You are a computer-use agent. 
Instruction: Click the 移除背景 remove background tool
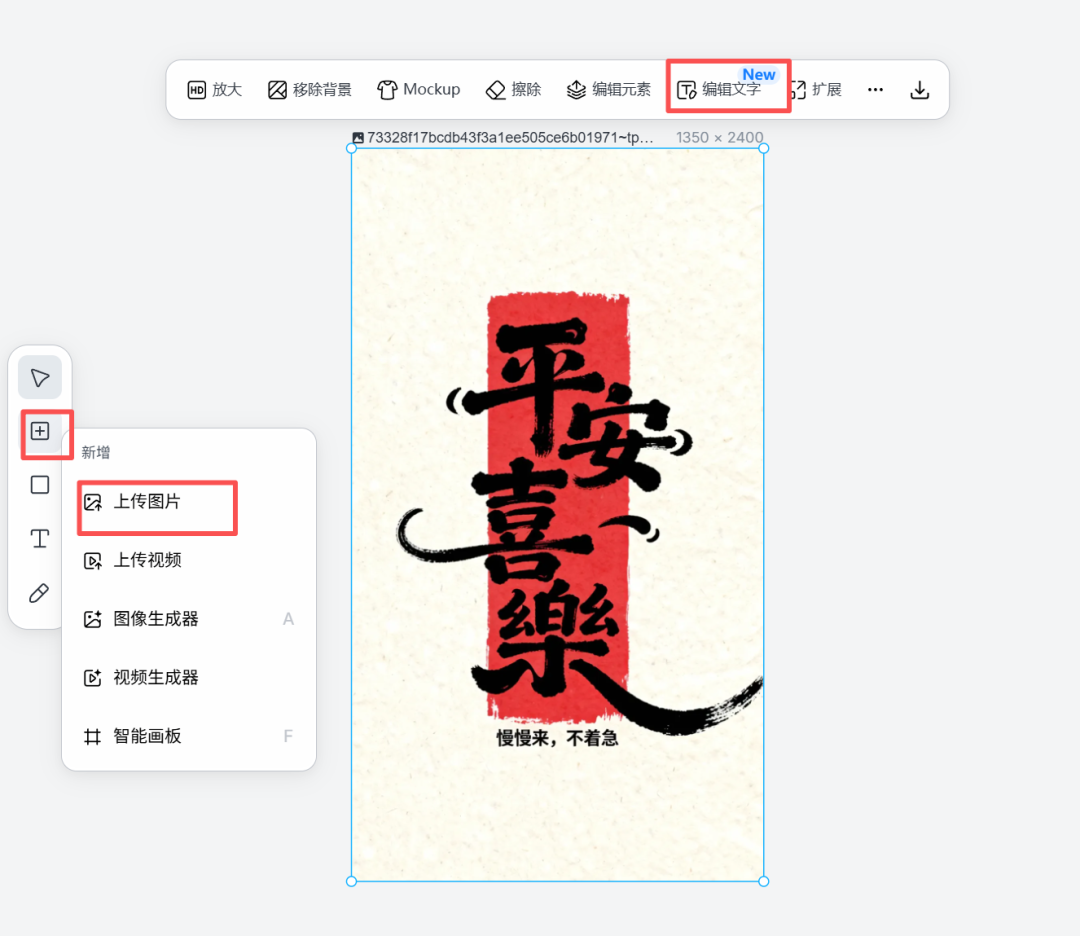click(x=309, y=89)
